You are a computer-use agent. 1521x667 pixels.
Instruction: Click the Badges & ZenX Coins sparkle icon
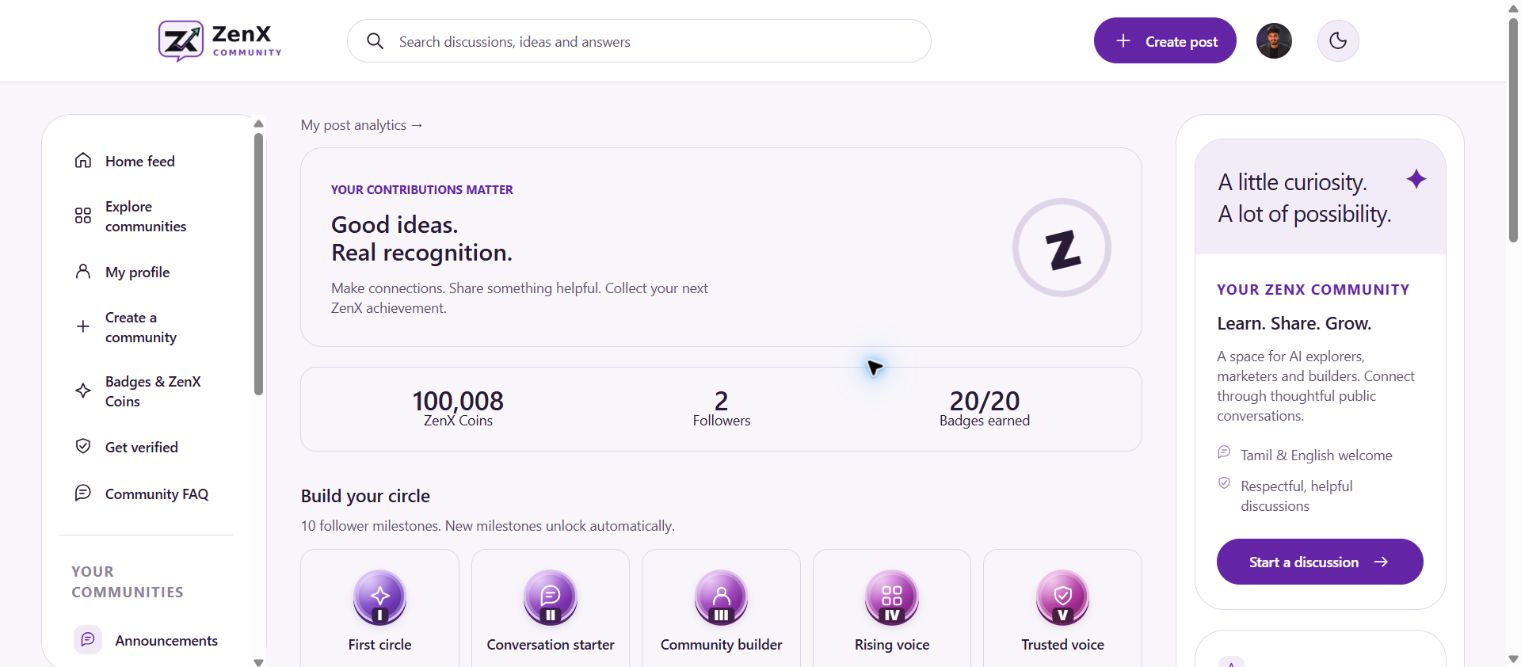(x=83, y=391)
